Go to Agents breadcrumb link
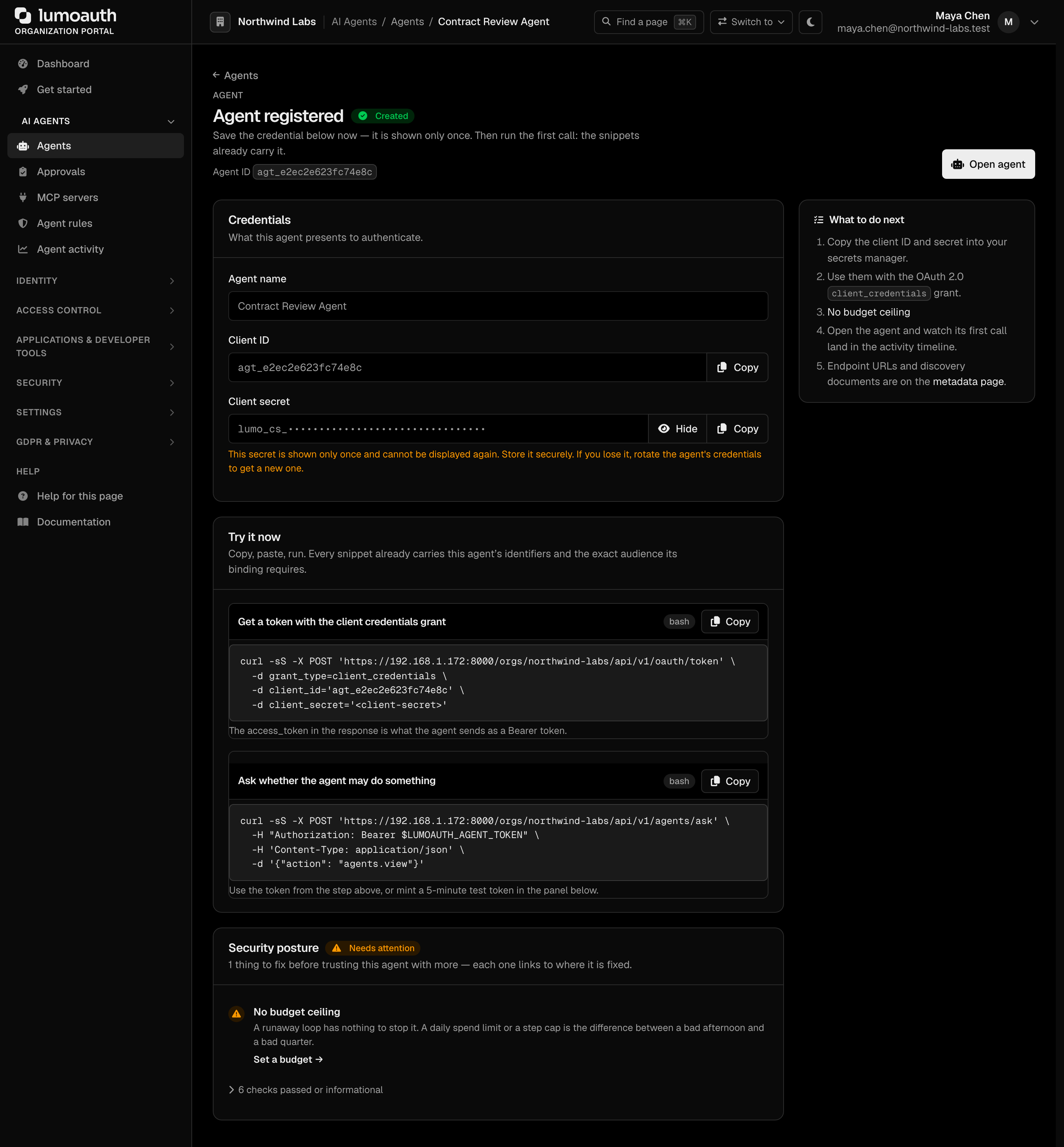The image size is (1064, 1147). [x=407, y=22]
